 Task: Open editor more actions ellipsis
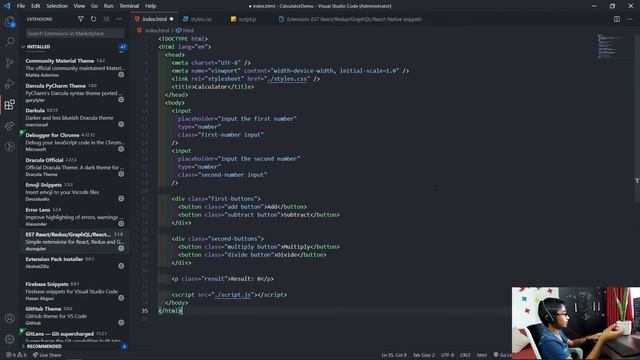pyautogui.click(x=629, y=19)
